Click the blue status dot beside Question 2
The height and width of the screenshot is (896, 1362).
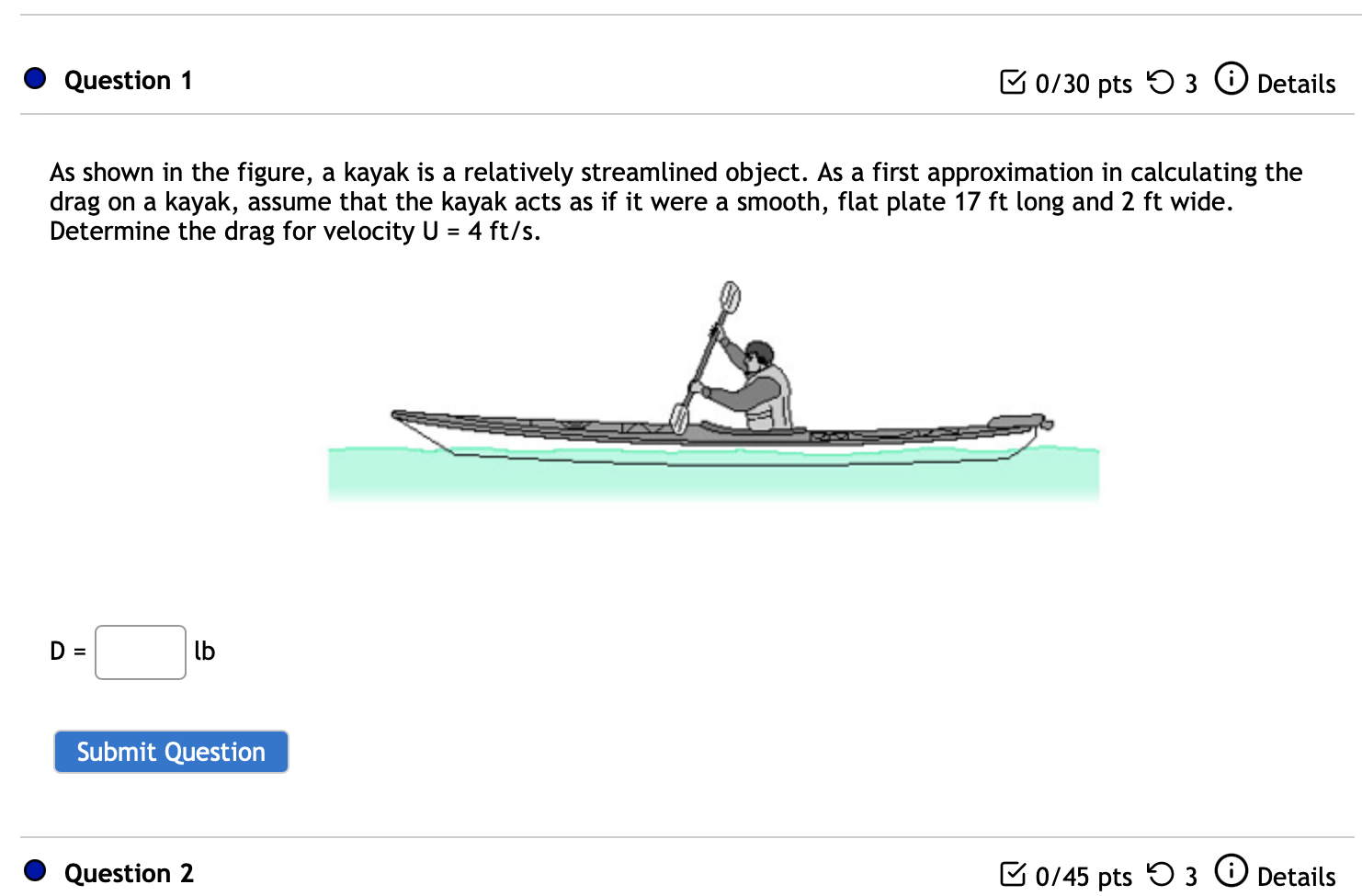coord(34,871)
